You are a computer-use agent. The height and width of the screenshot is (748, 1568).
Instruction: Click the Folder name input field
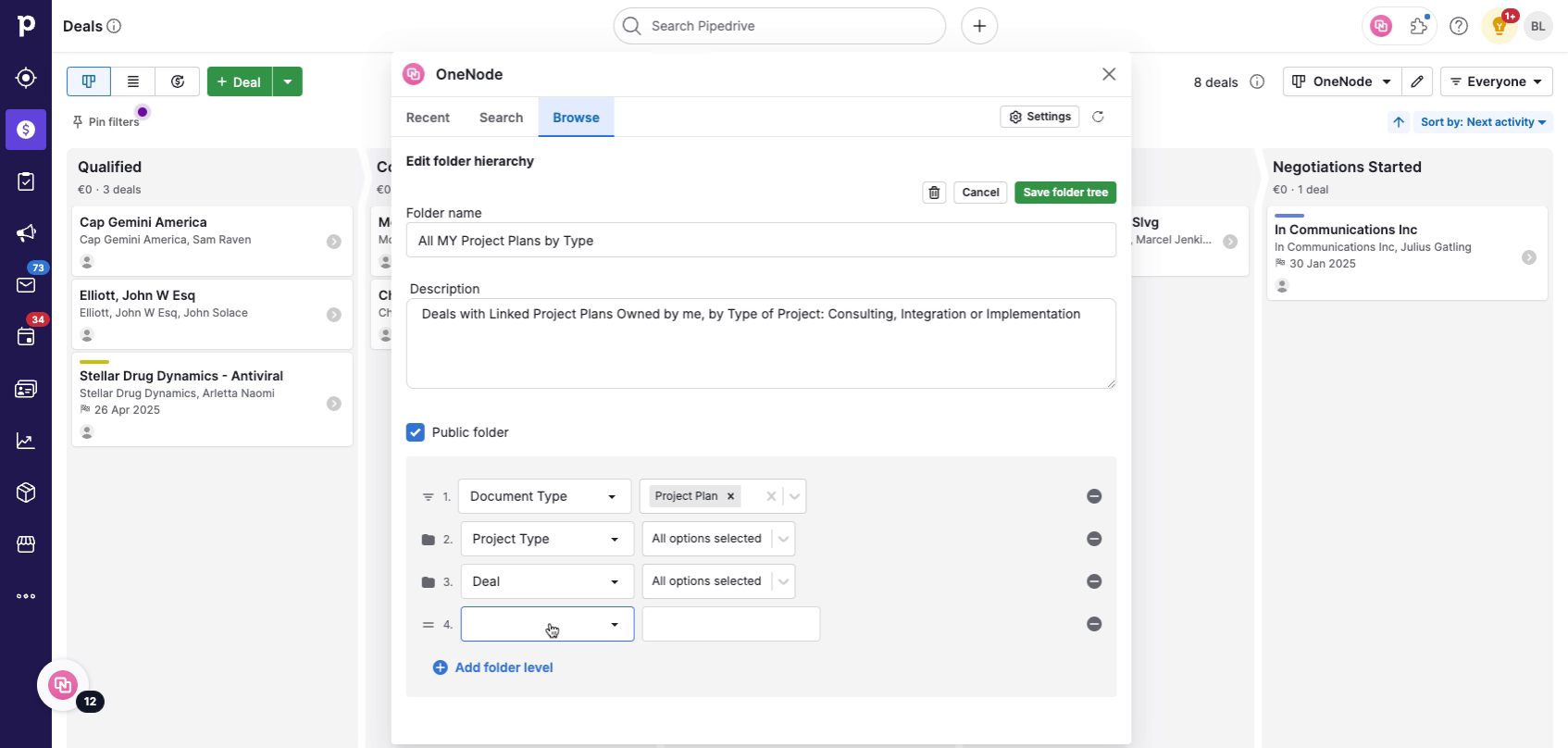click(761, 241)
